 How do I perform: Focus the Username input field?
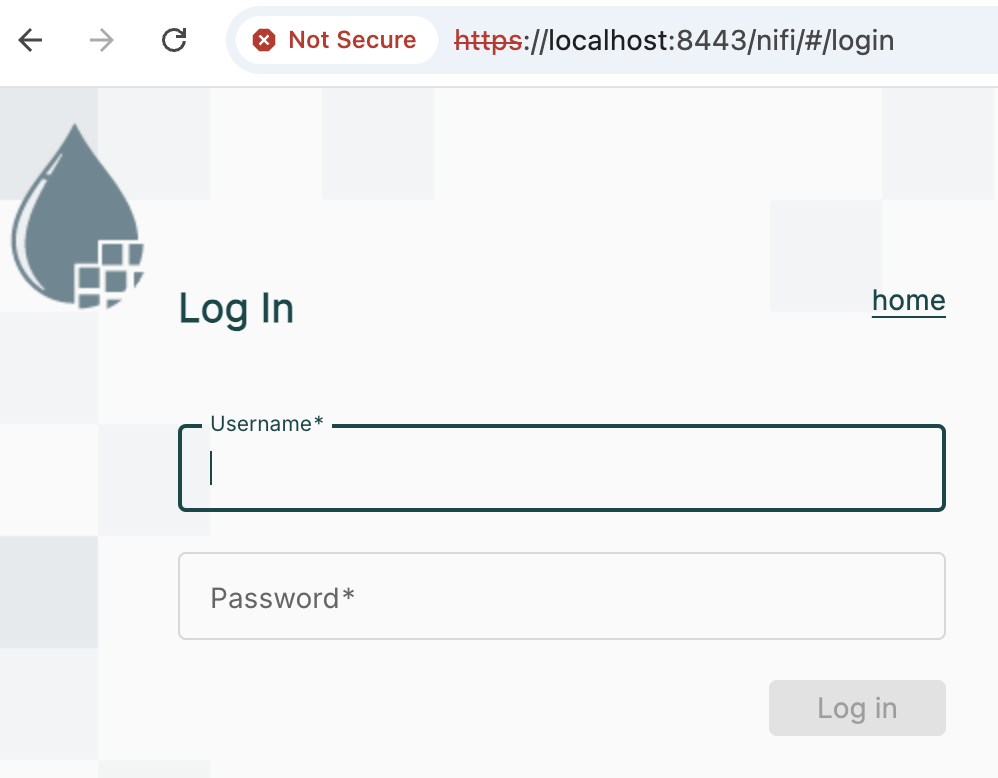(561, 469)
